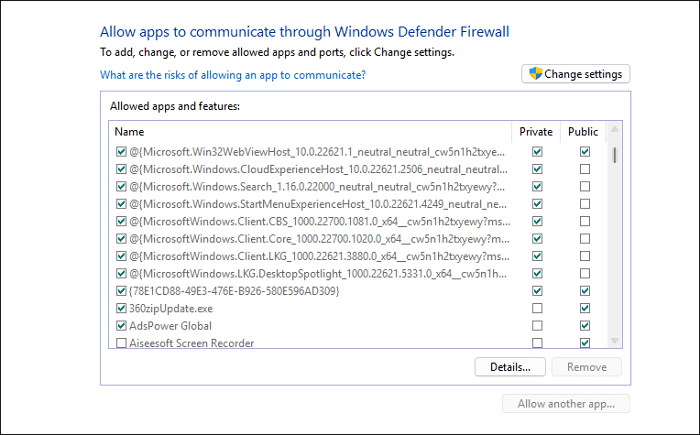Enable Private checkbox for AdsPower Global
Screen dimensions: 700x435
537,326
